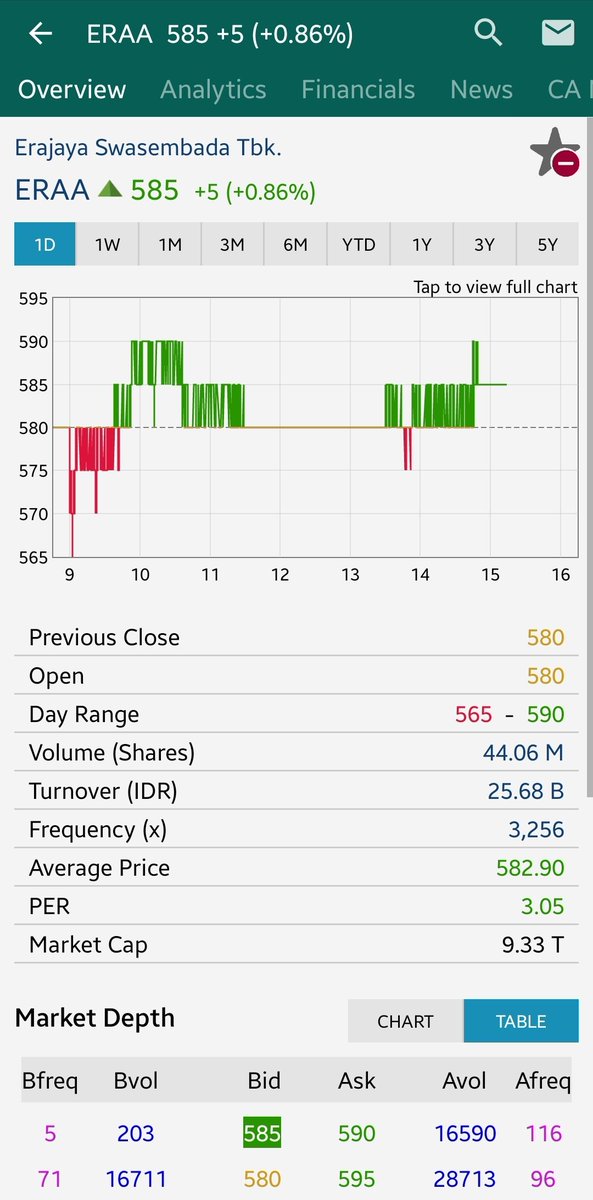Open the News tab

tap(481, 89)
